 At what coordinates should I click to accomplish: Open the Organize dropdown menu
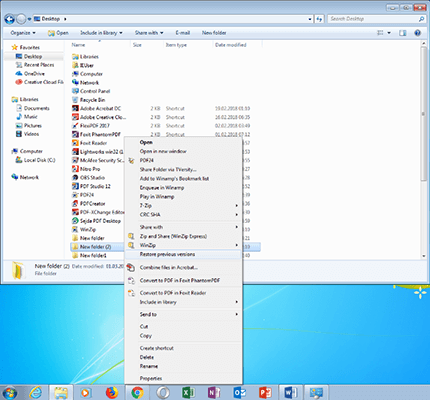pyautogui.click(x=23, y=33)
